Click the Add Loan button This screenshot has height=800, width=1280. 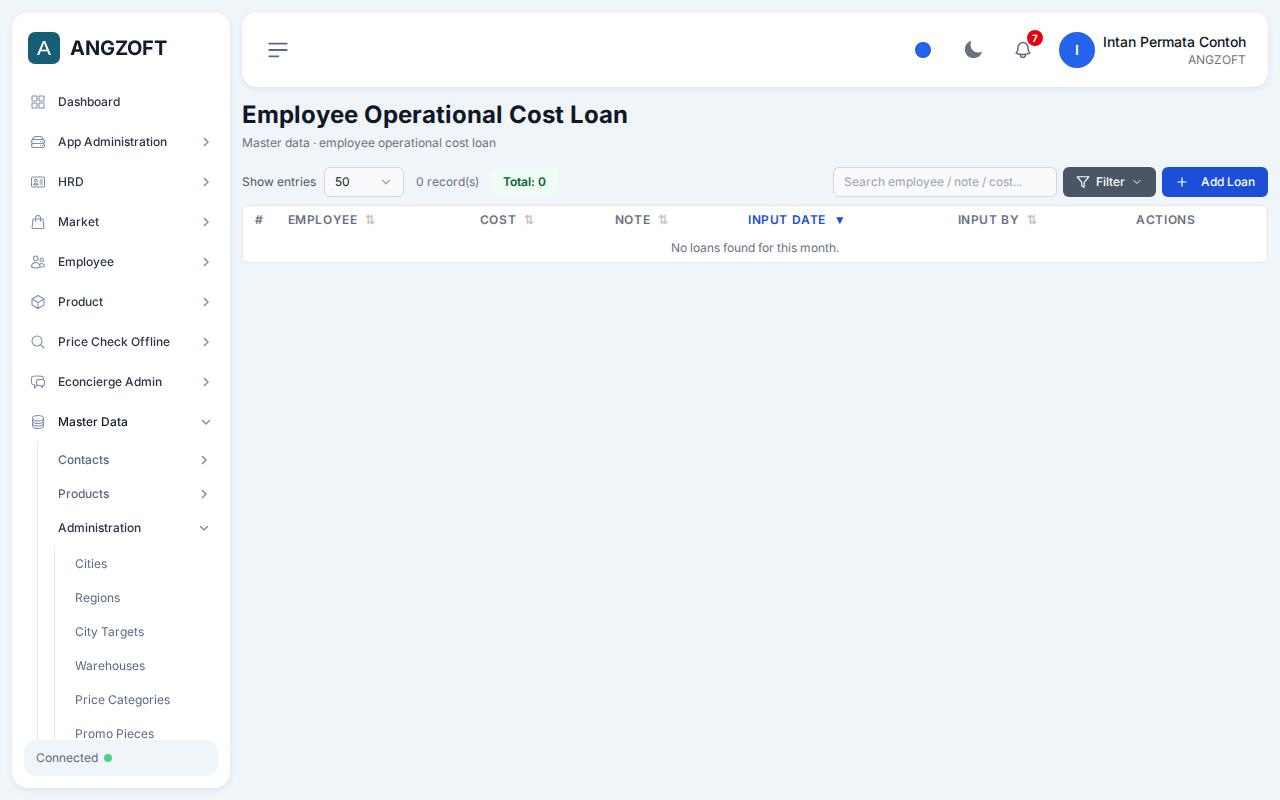(x=1215, y=182)
